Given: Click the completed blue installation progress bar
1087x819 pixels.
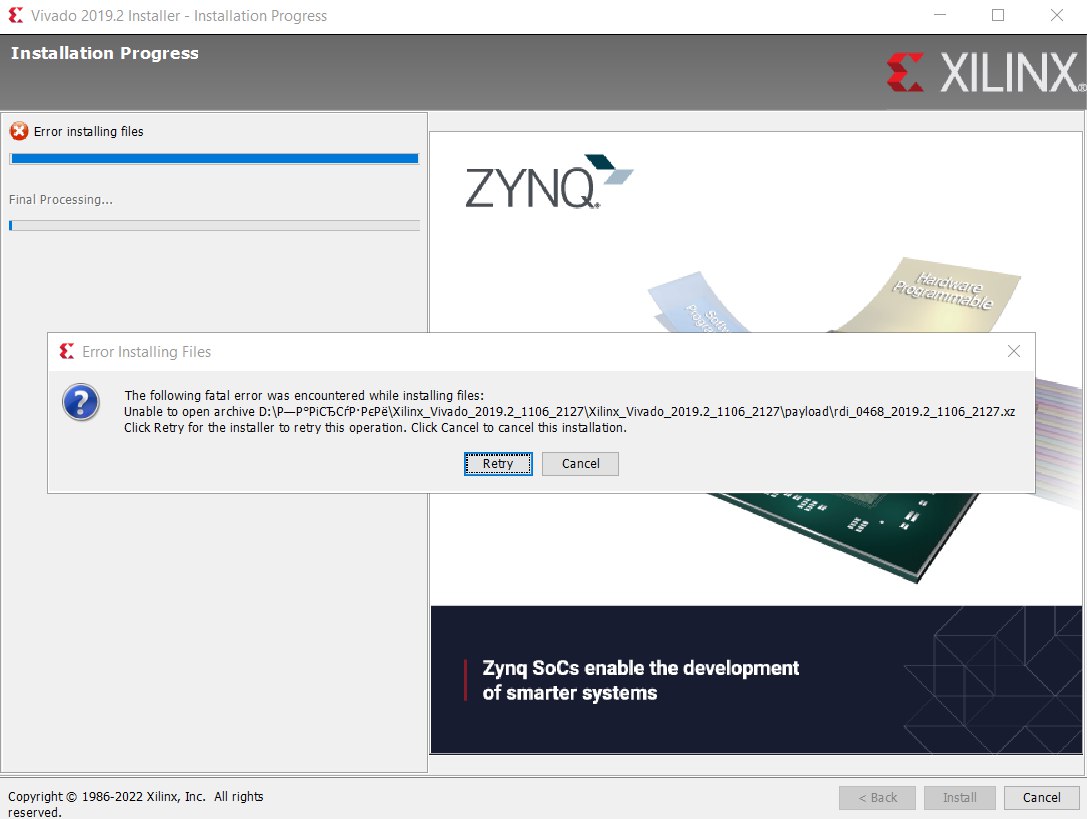Looking at the screenshot, I should click(x=213, y=158).
